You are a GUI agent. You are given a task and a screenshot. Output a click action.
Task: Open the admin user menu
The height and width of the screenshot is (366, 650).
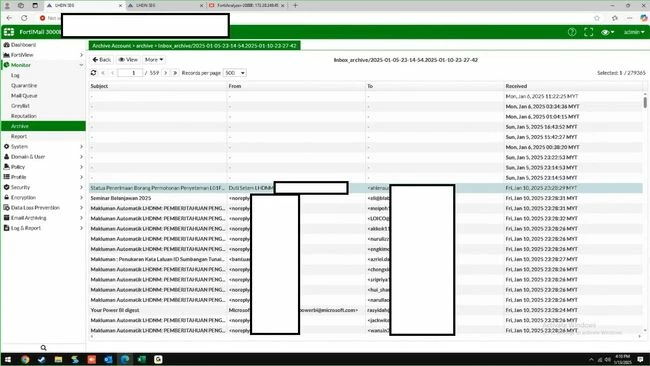click(634, 32)
